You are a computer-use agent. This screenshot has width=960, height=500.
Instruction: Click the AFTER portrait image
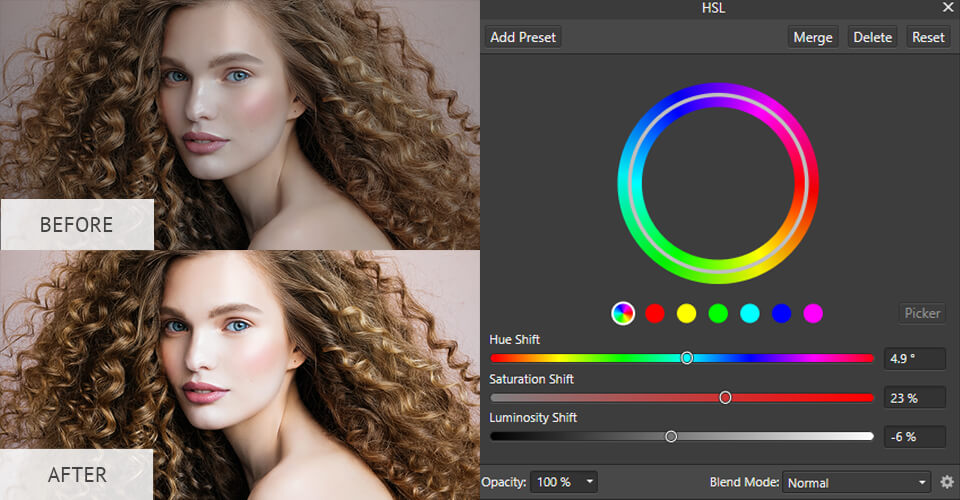tap(239, 375)
